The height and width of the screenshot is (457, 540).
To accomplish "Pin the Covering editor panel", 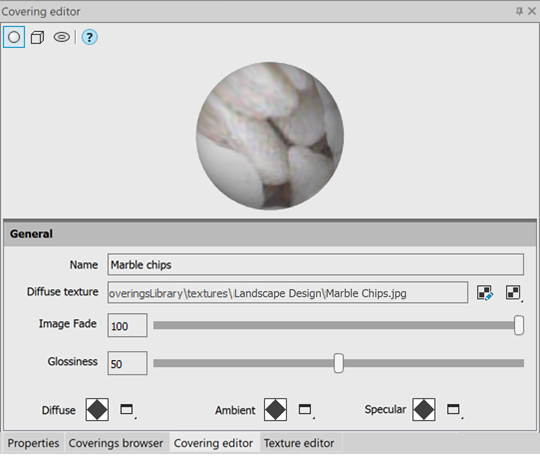I will pyautogui.click(x=519, y=11).
